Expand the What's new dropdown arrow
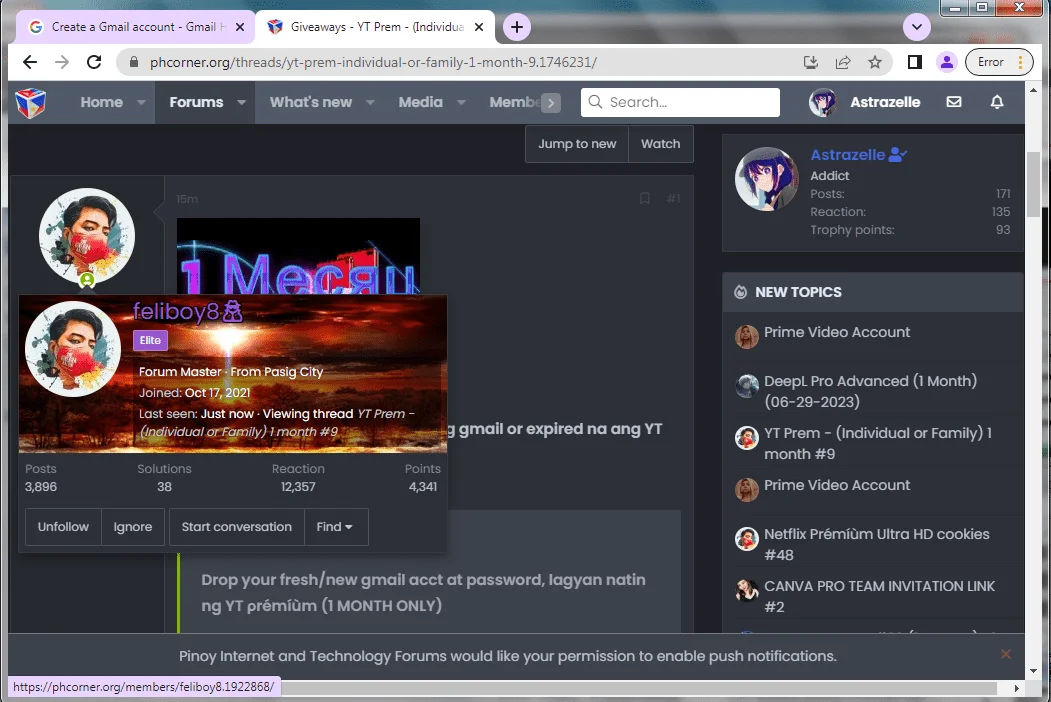This screenshot has width=1051, height=702. click(370, 103)
